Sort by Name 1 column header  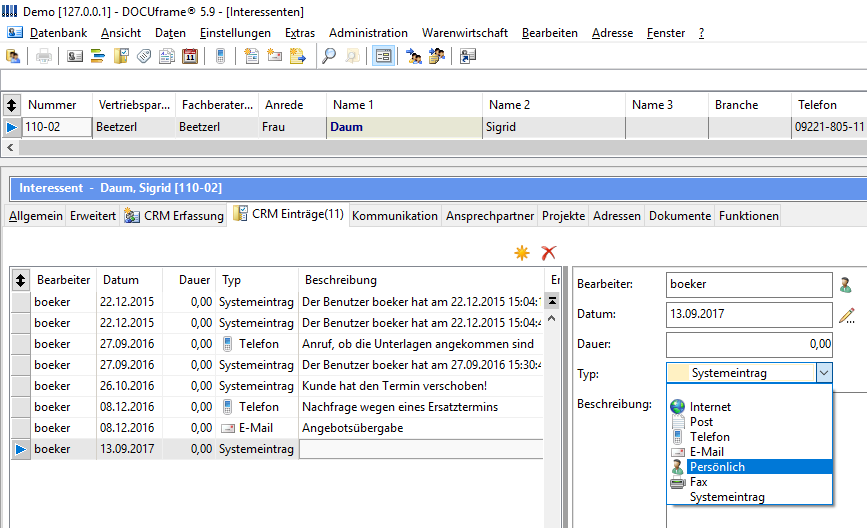pos(404,105)
